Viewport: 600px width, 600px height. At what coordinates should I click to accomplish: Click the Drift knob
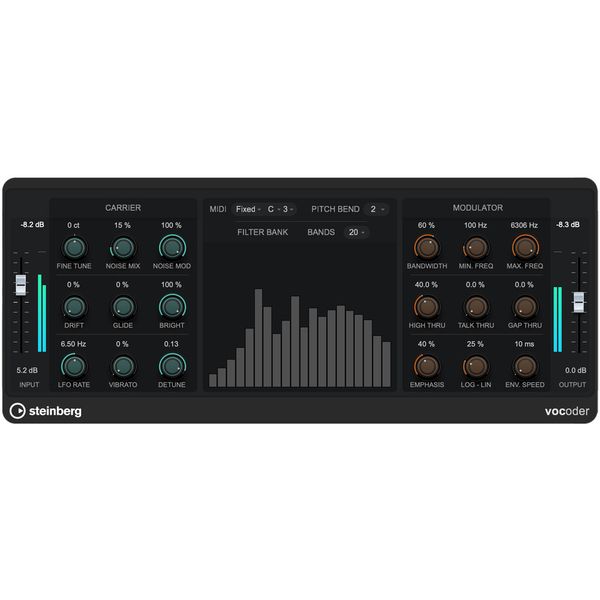point(74,307)
